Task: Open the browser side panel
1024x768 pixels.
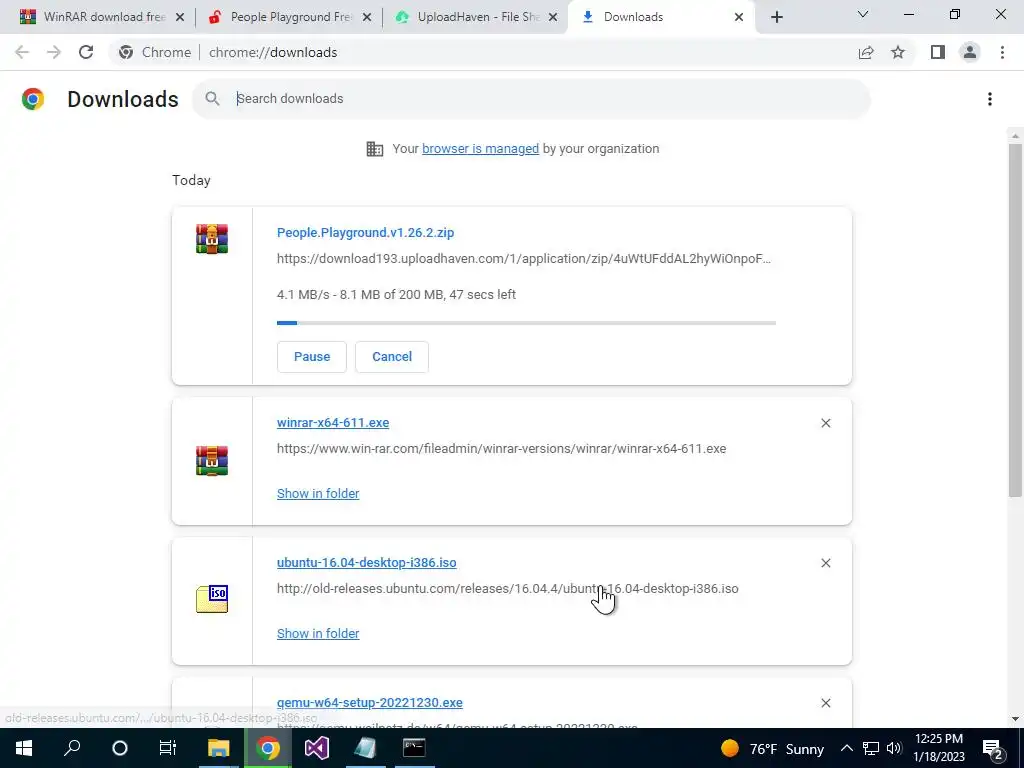Action: click(938, 52)
